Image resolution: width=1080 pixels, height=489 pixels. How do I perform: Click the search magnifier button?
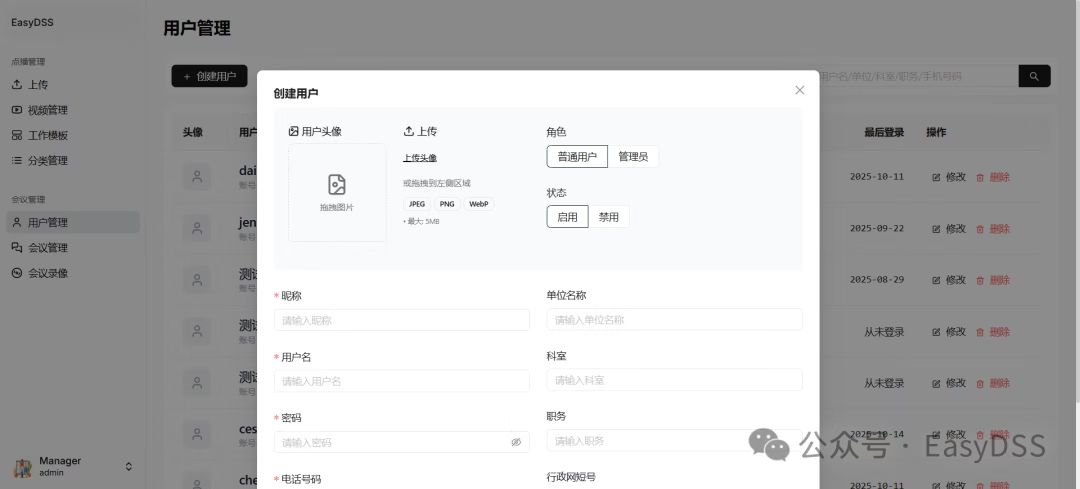(x=1035, y=76)
